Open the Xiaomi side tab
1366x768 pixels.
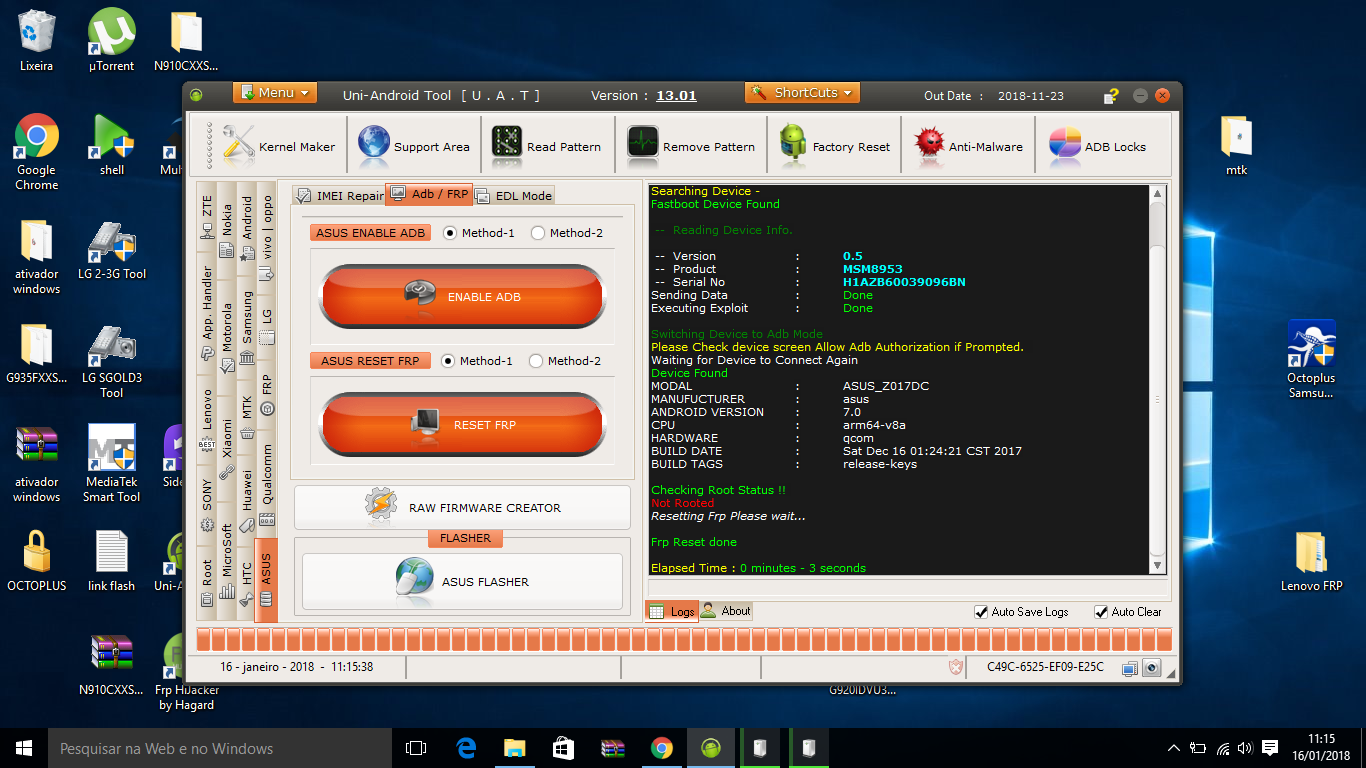[x=227, y=448]
